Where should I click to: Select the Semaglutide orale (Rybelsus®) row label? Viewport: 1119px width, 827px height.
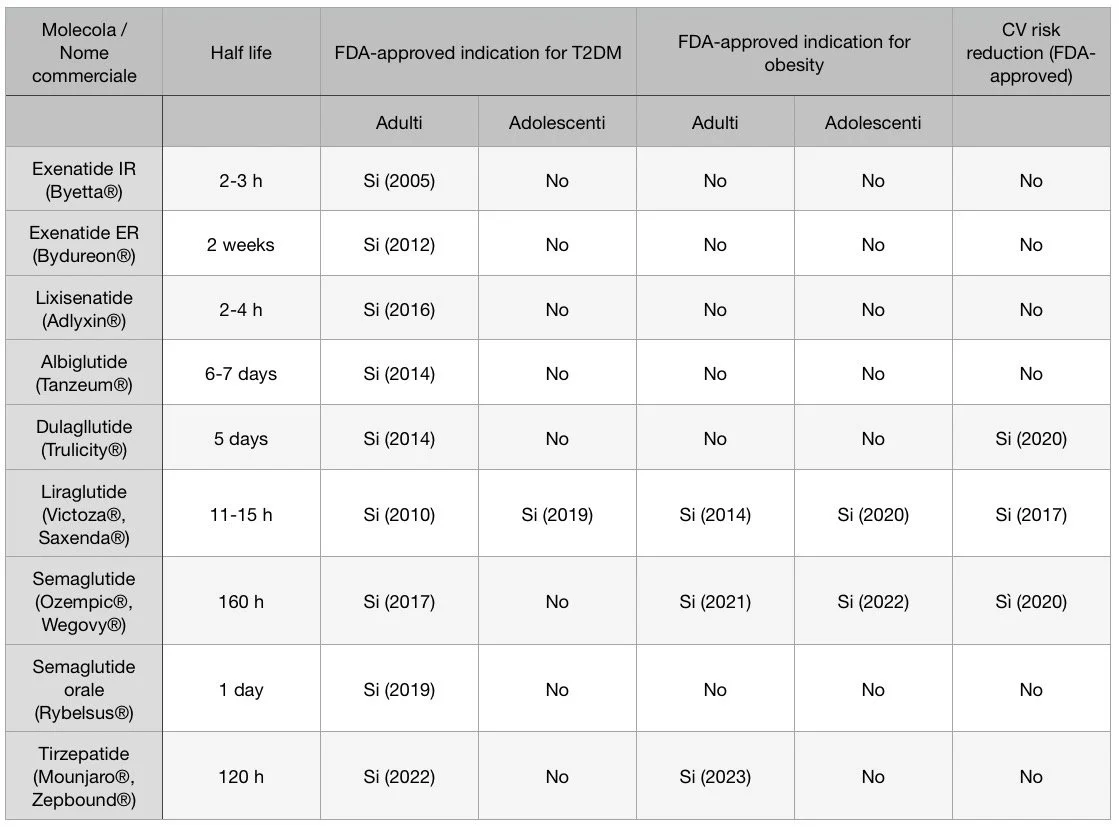click(84, 689)
